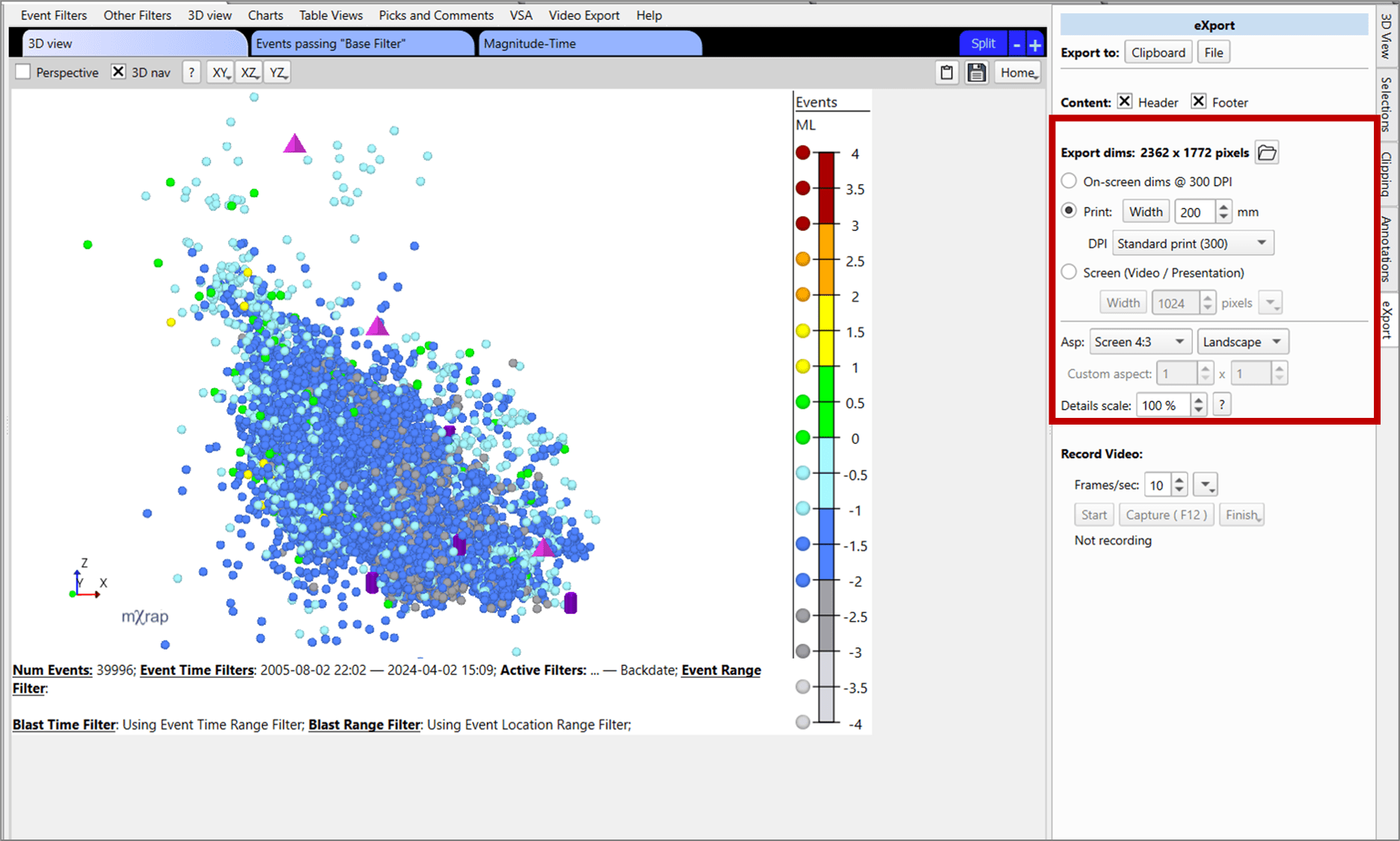Screen dimensions: 1400x841
Task: Toggle the Header content checkbox
Action: (1125, 102)
